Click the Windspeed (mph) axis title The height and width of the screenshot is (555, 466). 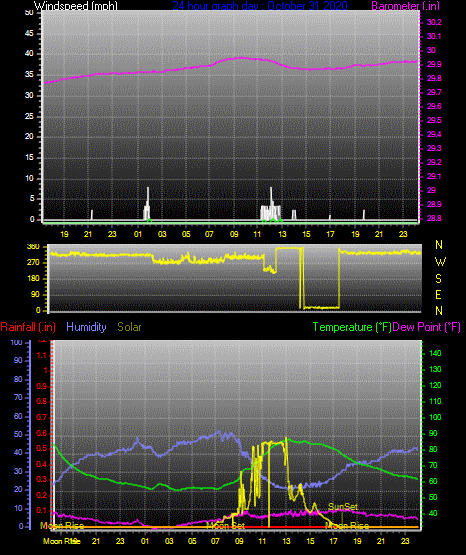[x=75, y=6]
